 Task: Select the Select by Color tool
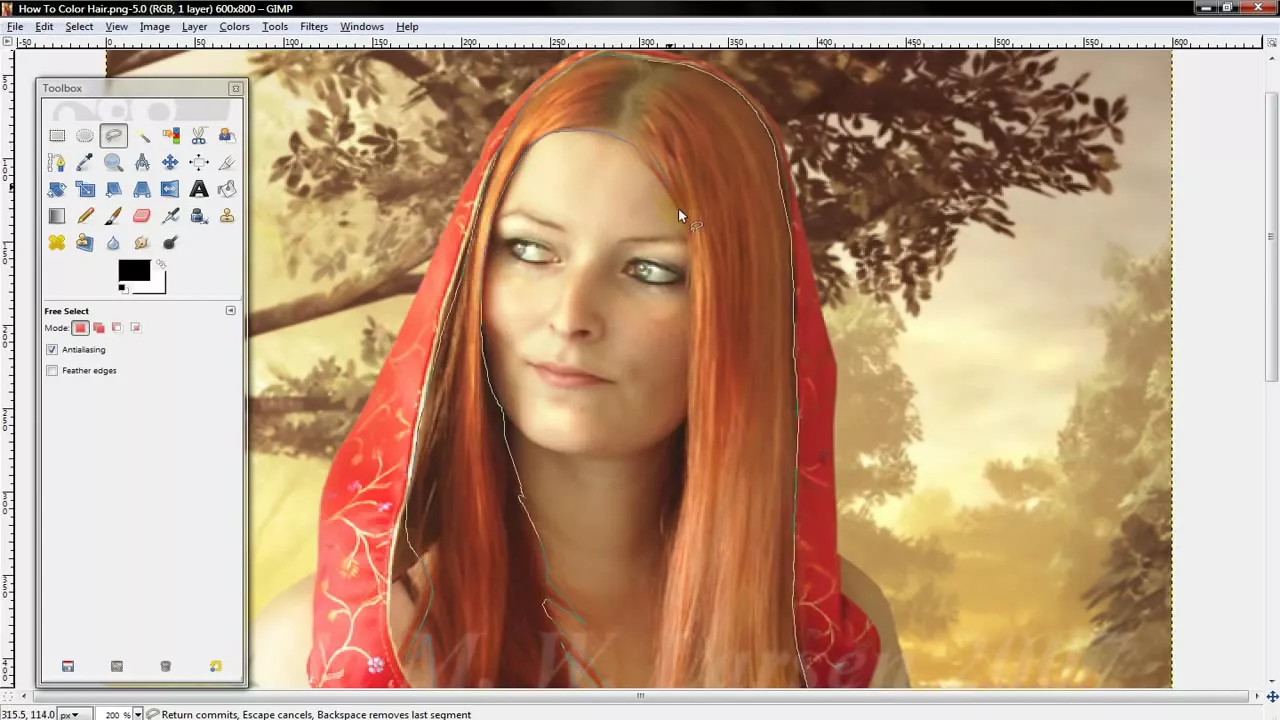[x=170, y=135]
